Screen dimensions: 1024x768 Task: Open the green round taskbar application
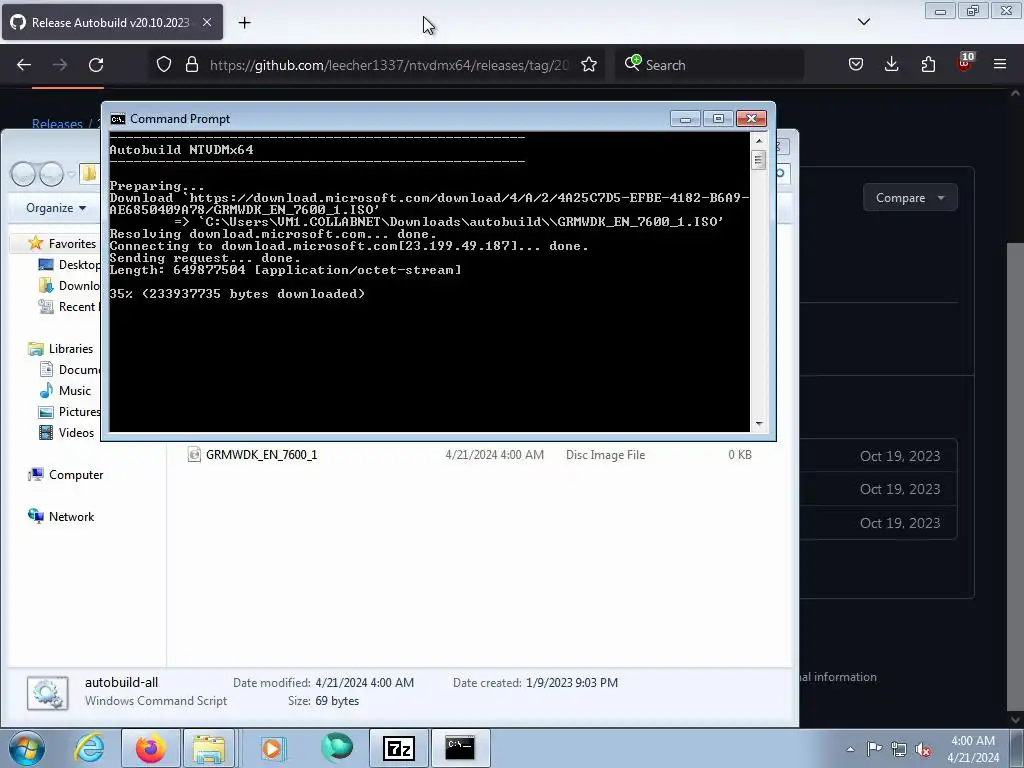337,748
